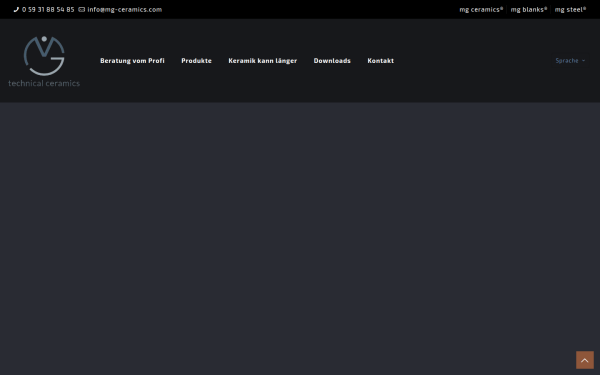Click the email envelope icon
This screenshot has height=375, width=600.
(82, 10)
